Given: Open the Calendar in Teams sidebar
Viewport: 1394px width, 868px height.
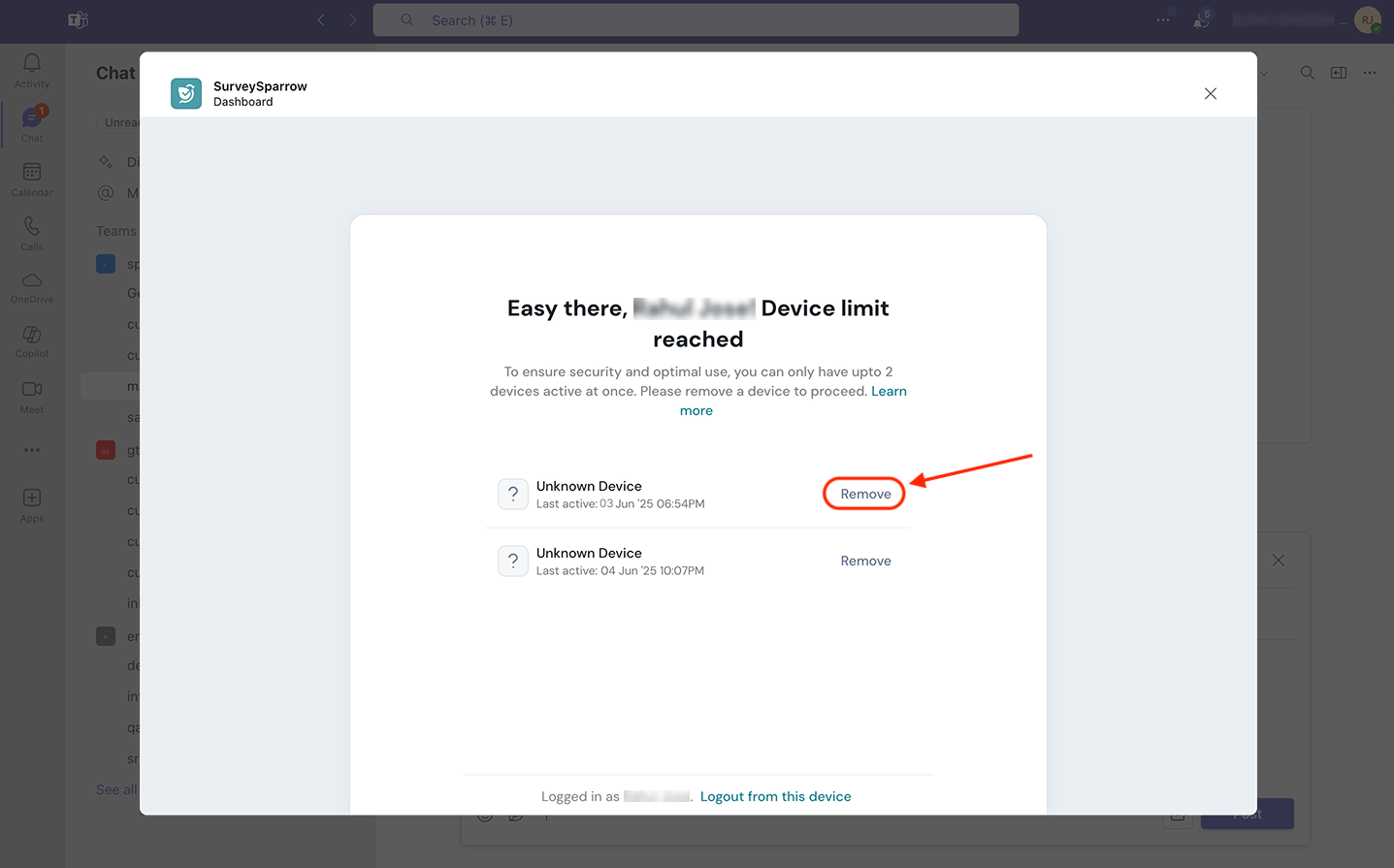Looking at the screenshot, I should pyautogui.click(x=32, y=177).
